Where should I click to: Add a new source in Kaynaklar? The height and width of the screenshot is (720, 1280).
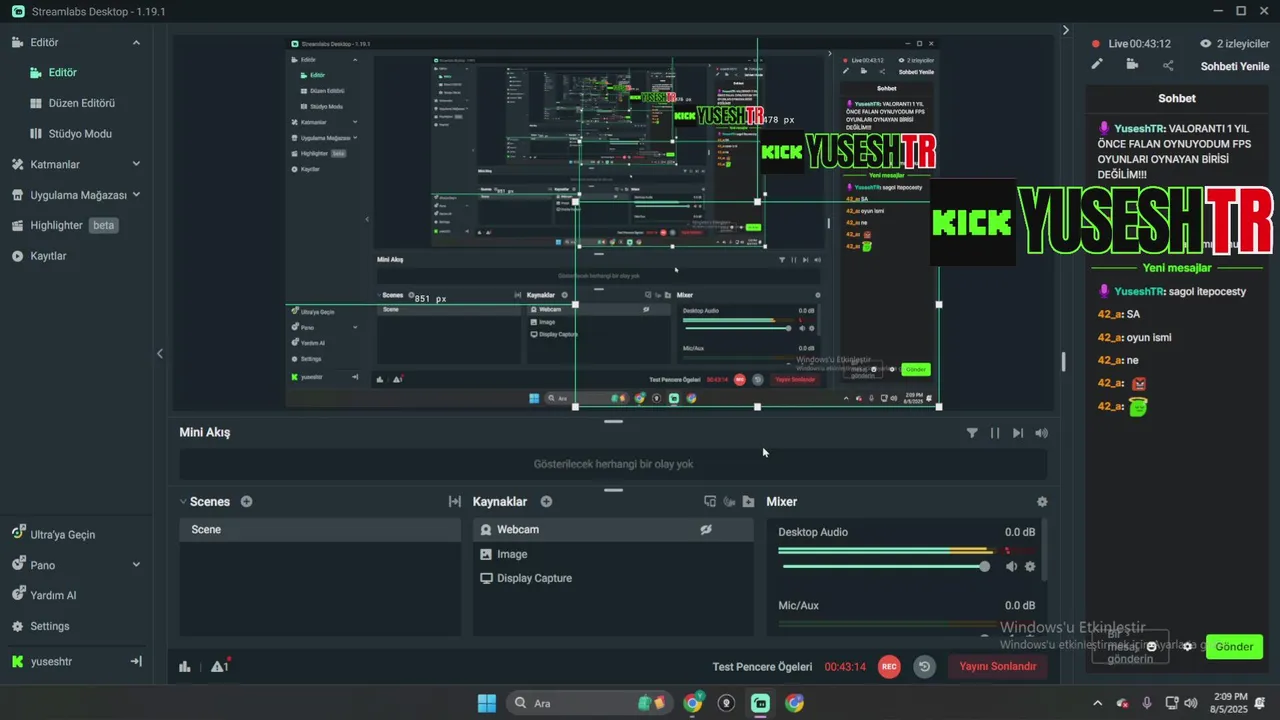[546, 502]
